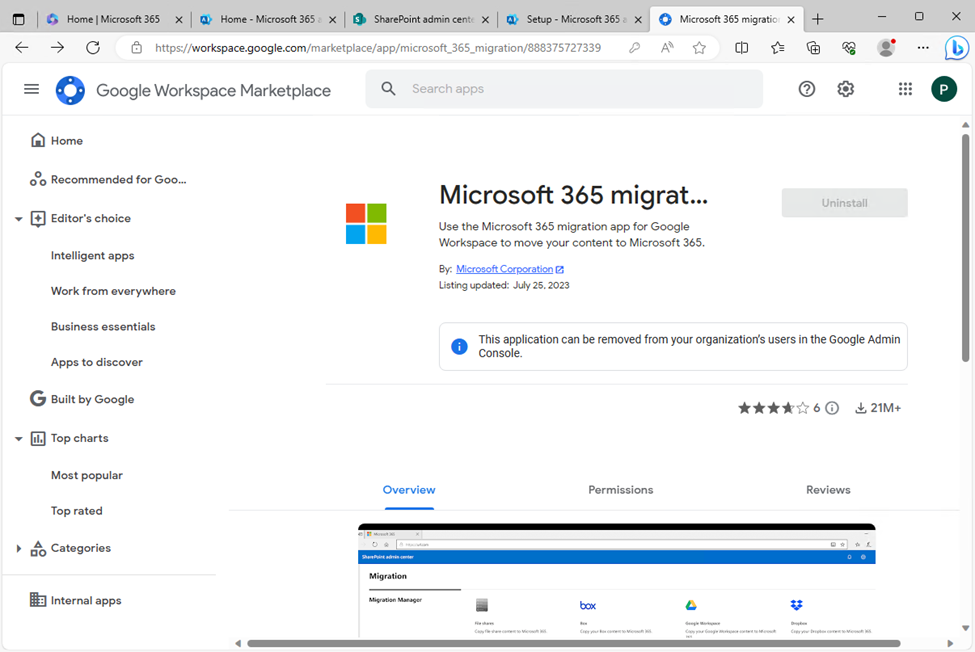Image resolution: width=975 pixels, height=652 pixels.
Task: Go to Apps to discover
Action: click(x=96, y=362)
